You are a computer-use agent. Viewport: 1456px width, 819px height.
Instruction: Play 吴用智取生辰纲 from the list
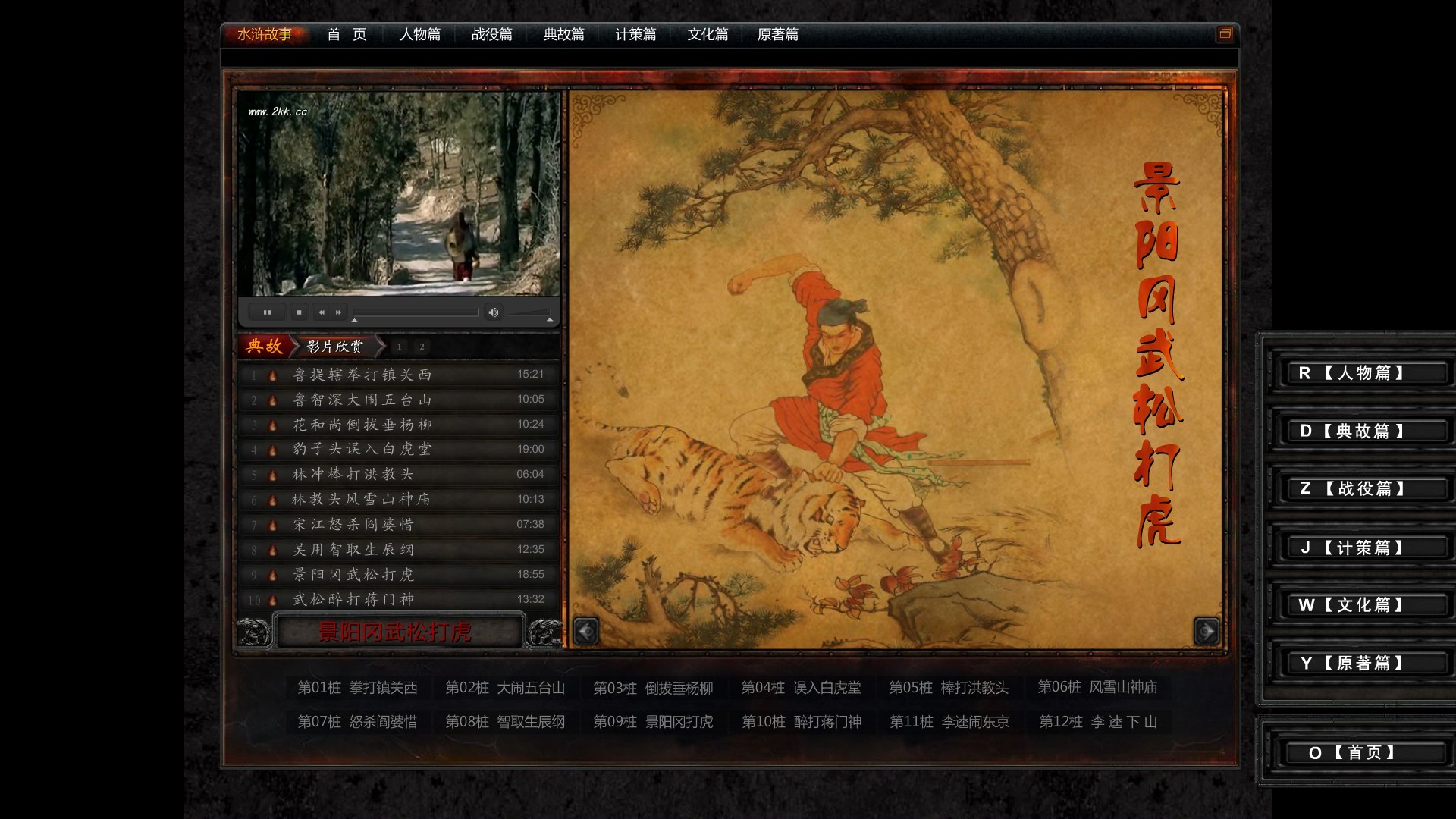(399, 550)
